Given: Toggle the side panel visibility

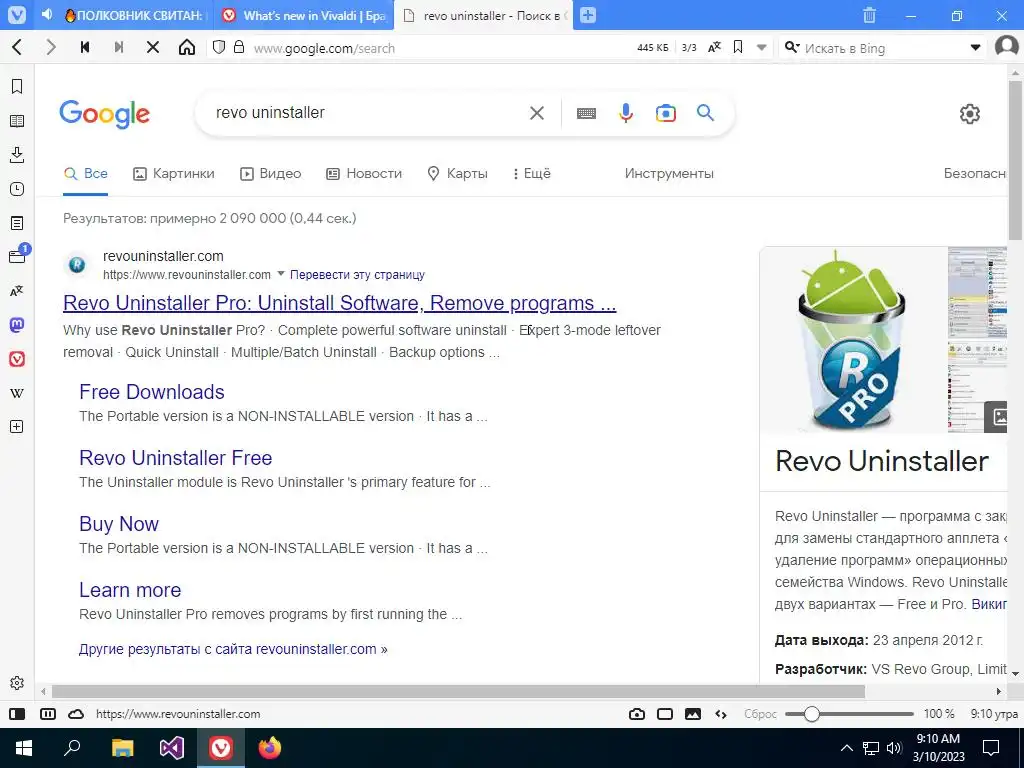Looking at the screenshot, I should click(17, 714).
